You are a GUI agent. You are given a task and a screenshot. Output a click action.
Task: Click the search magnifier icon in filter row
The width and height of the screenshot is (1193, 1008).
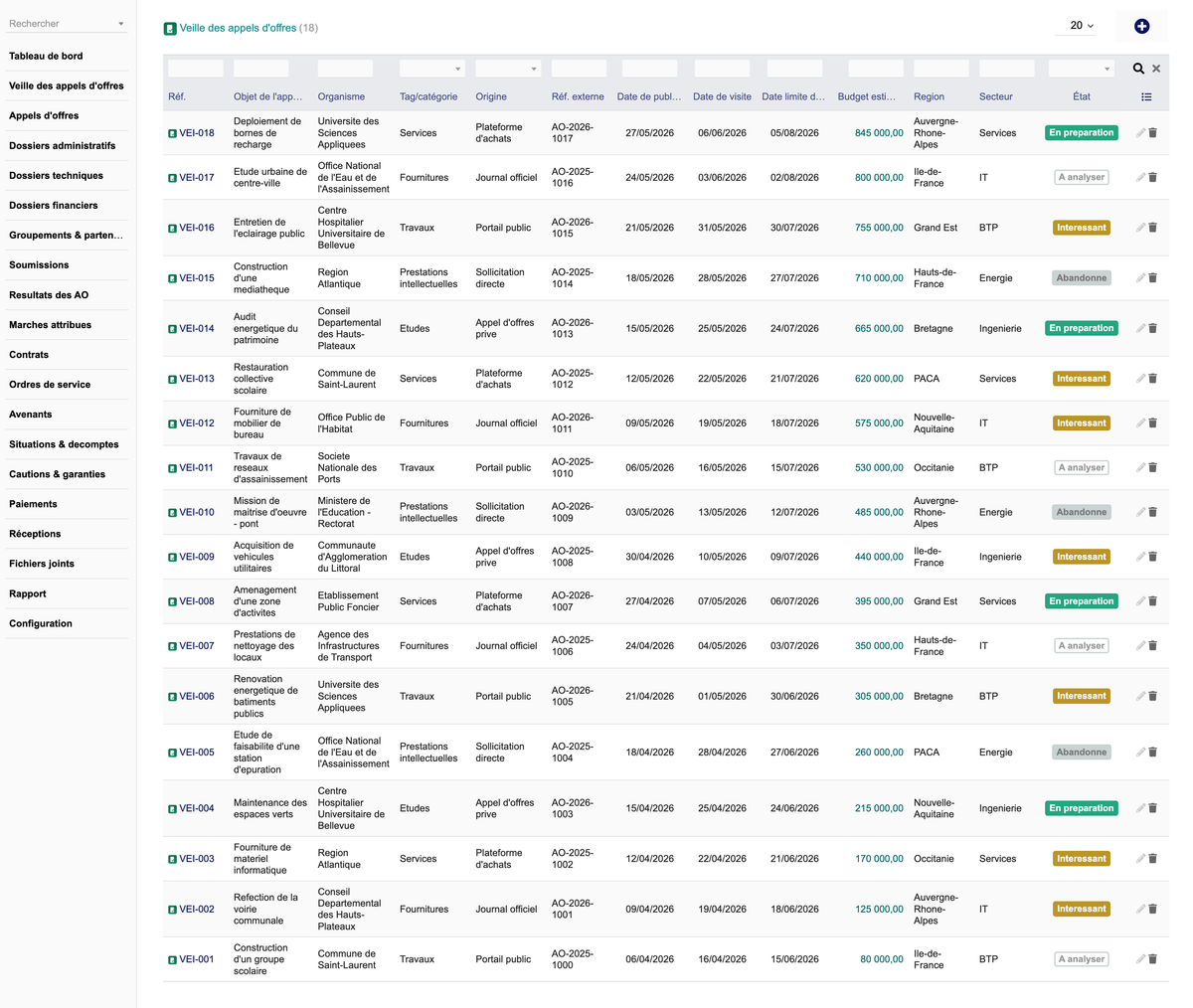click(1138, 69)
